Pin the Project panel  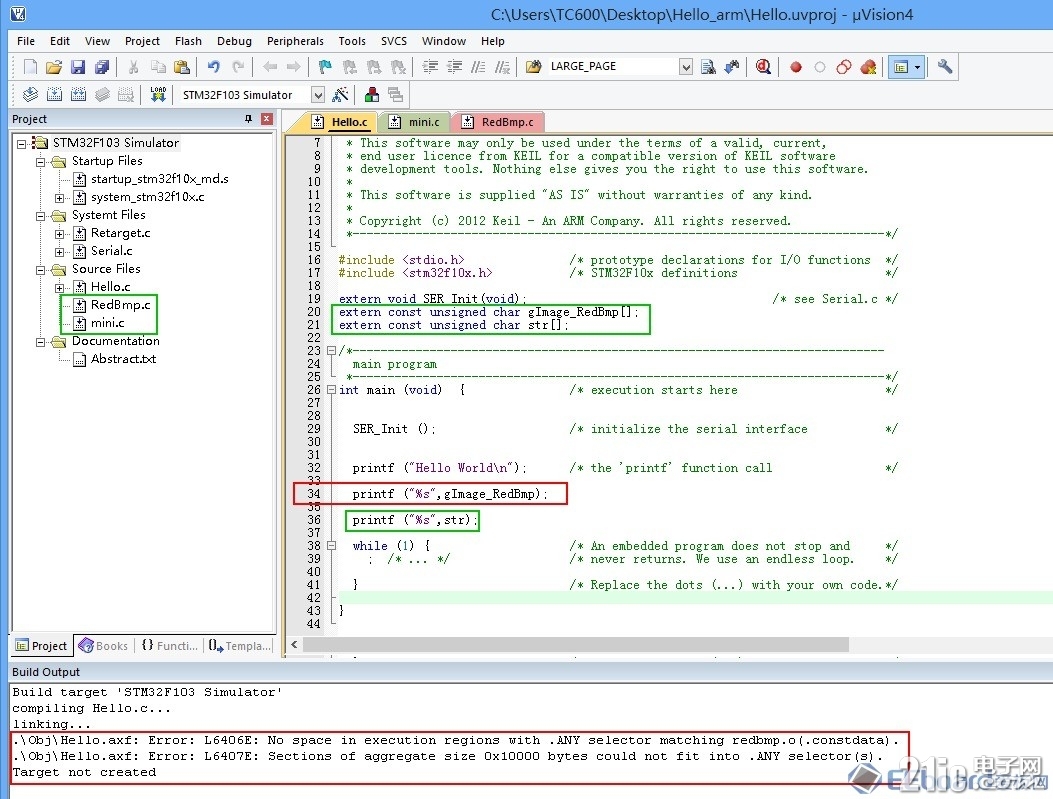click(x=248, y=119)
